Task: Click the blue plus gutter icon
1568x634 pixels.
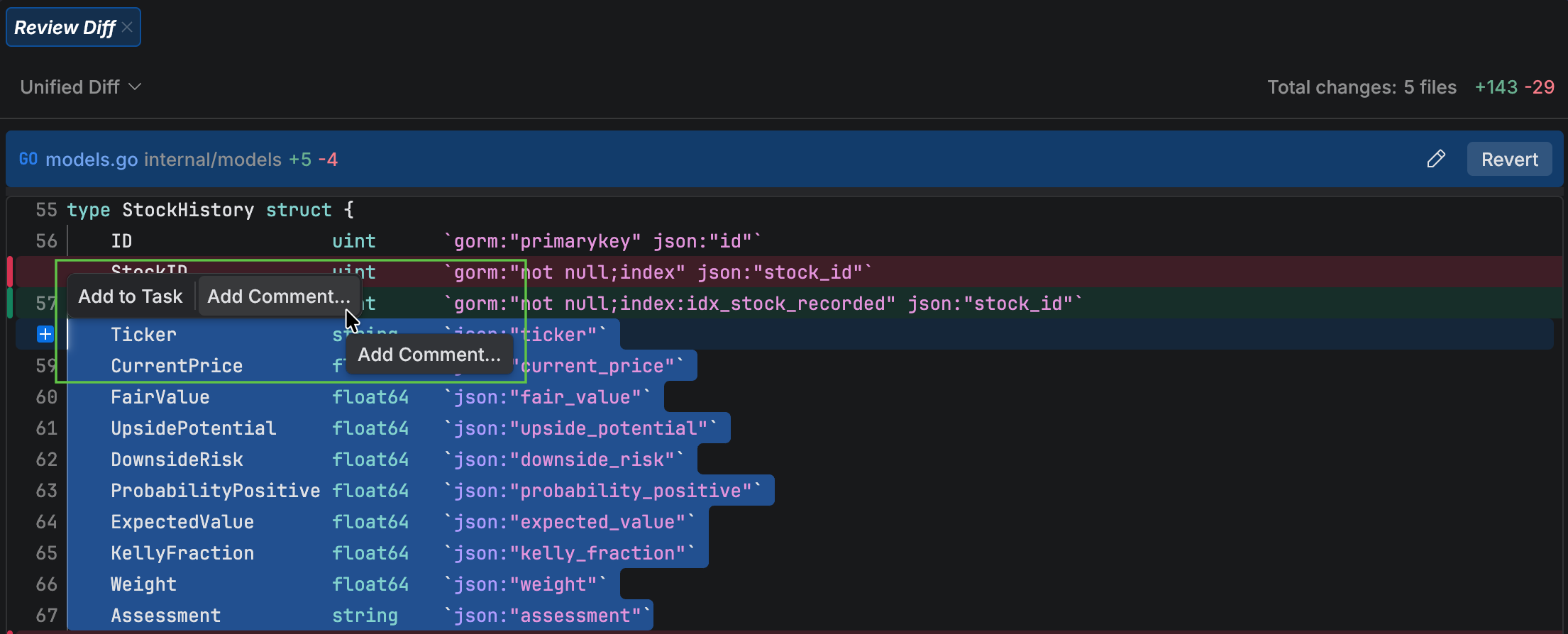Action: coord(45,334)
